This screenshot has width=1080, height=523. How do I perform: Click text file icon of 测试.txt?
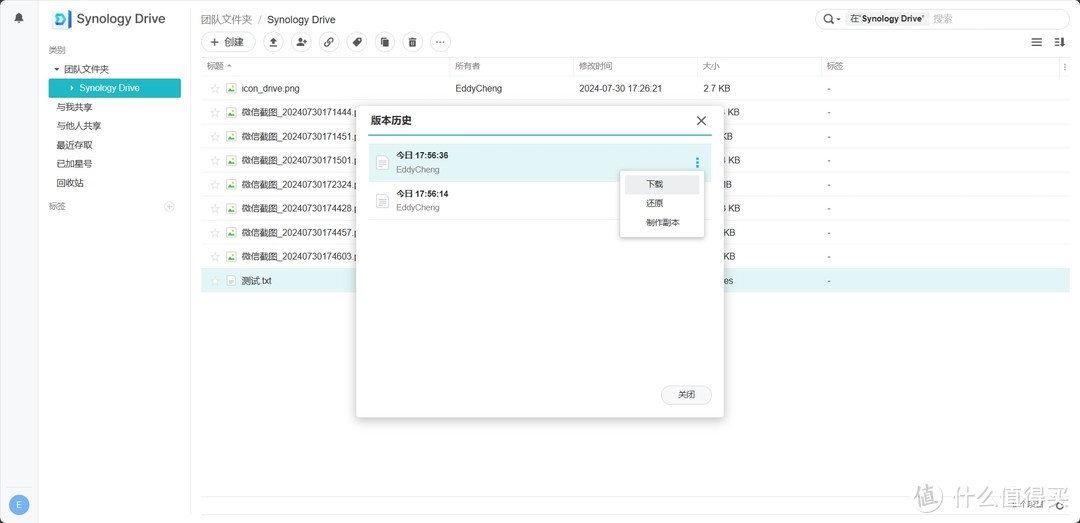(231, 280)
